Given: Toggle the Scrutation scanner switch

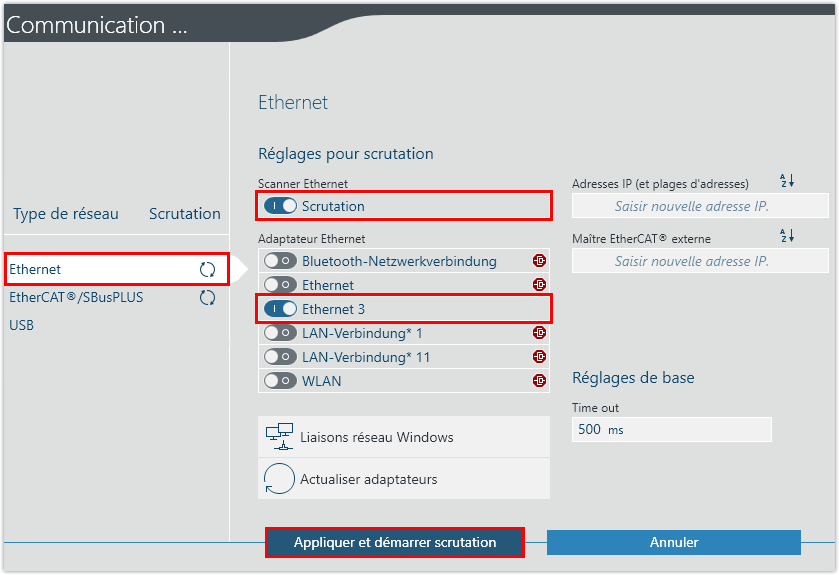Looking at the screenshot, I should tap(281, 206).
